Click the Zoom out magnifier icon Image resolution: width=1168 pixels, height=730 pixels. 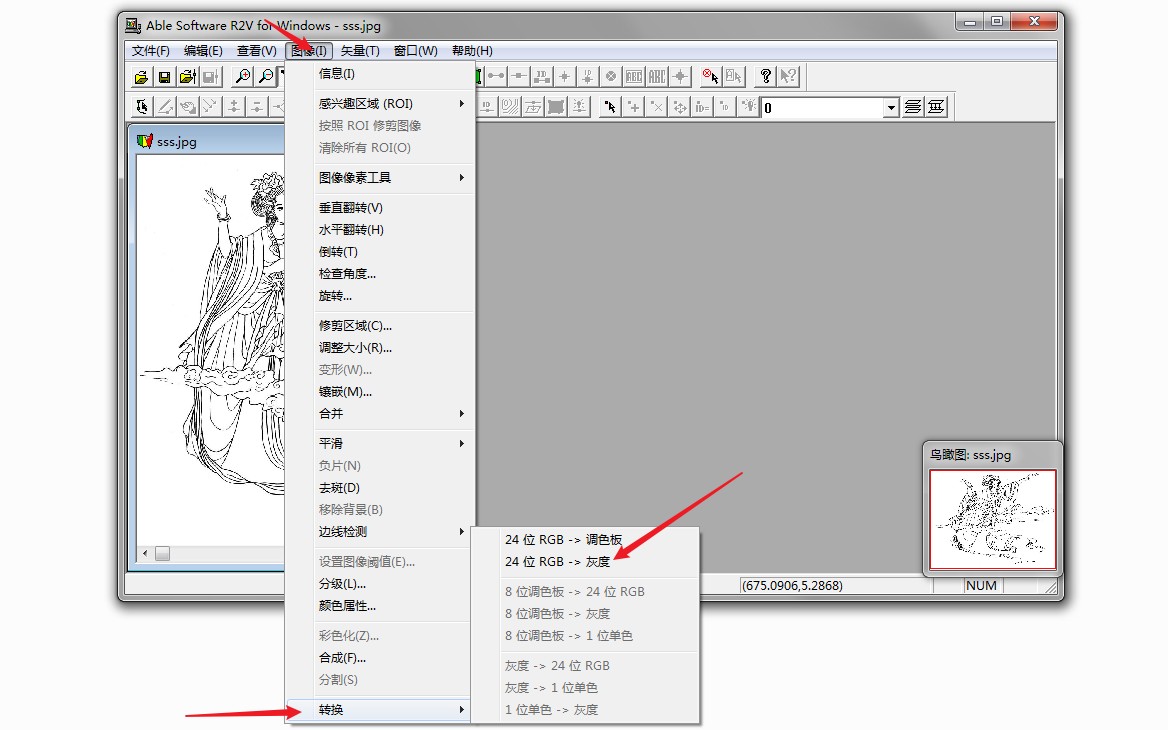pos(266,77)
